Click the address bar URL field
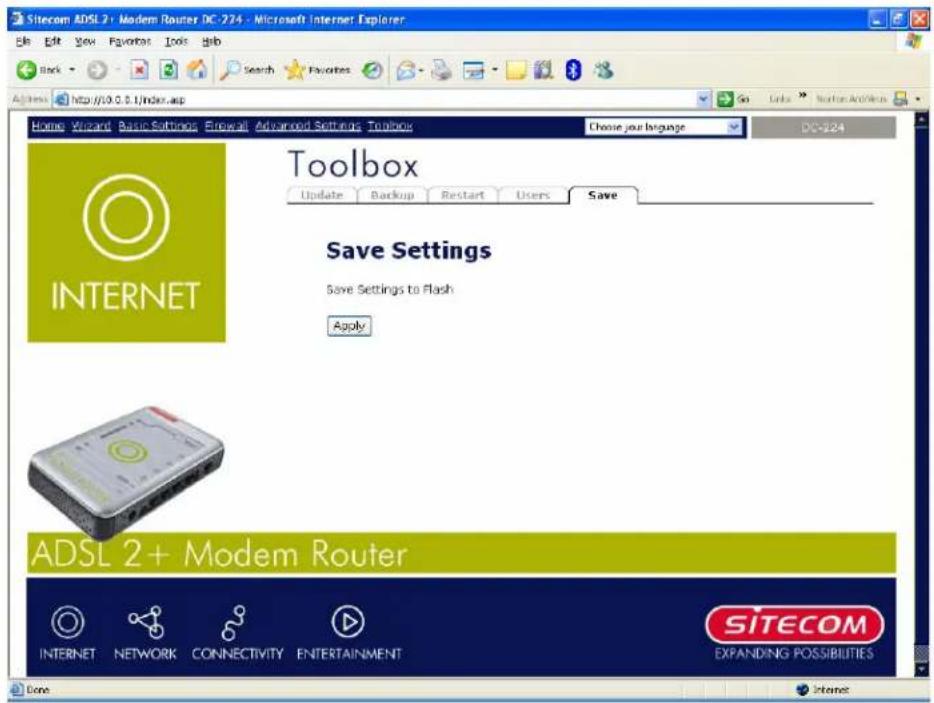The image size is (934, 703). (x=381, y=99)
